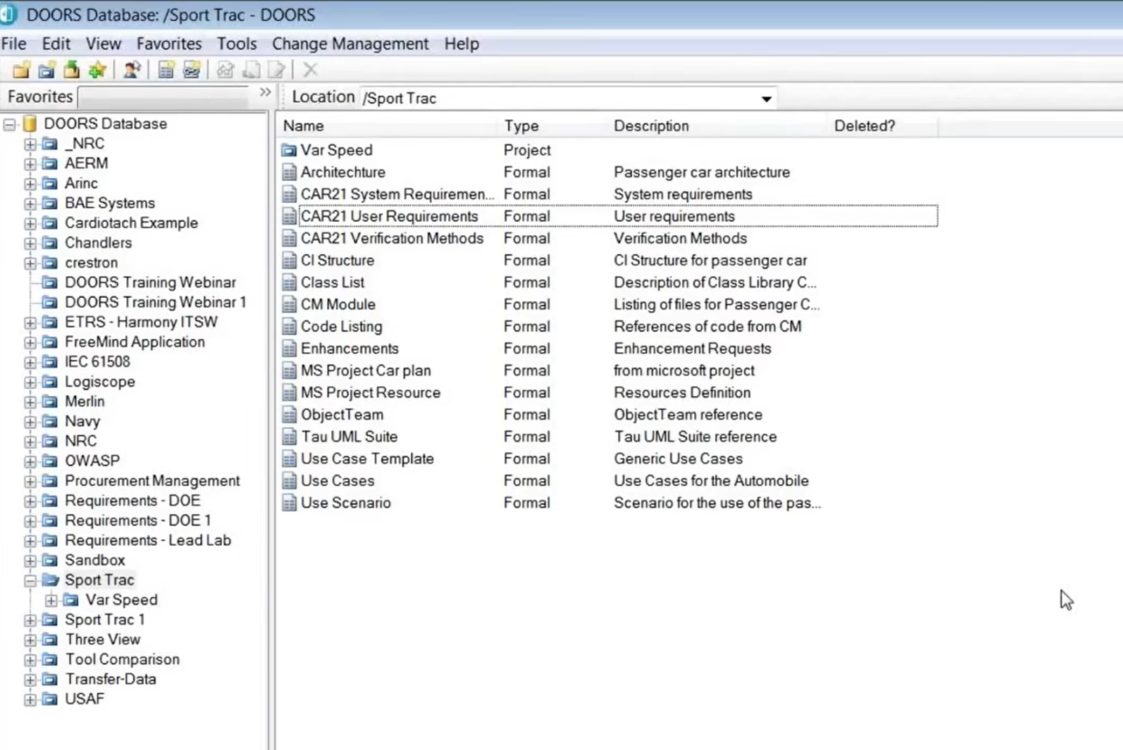Click the Delete X toolbar icon

point(310,69)
